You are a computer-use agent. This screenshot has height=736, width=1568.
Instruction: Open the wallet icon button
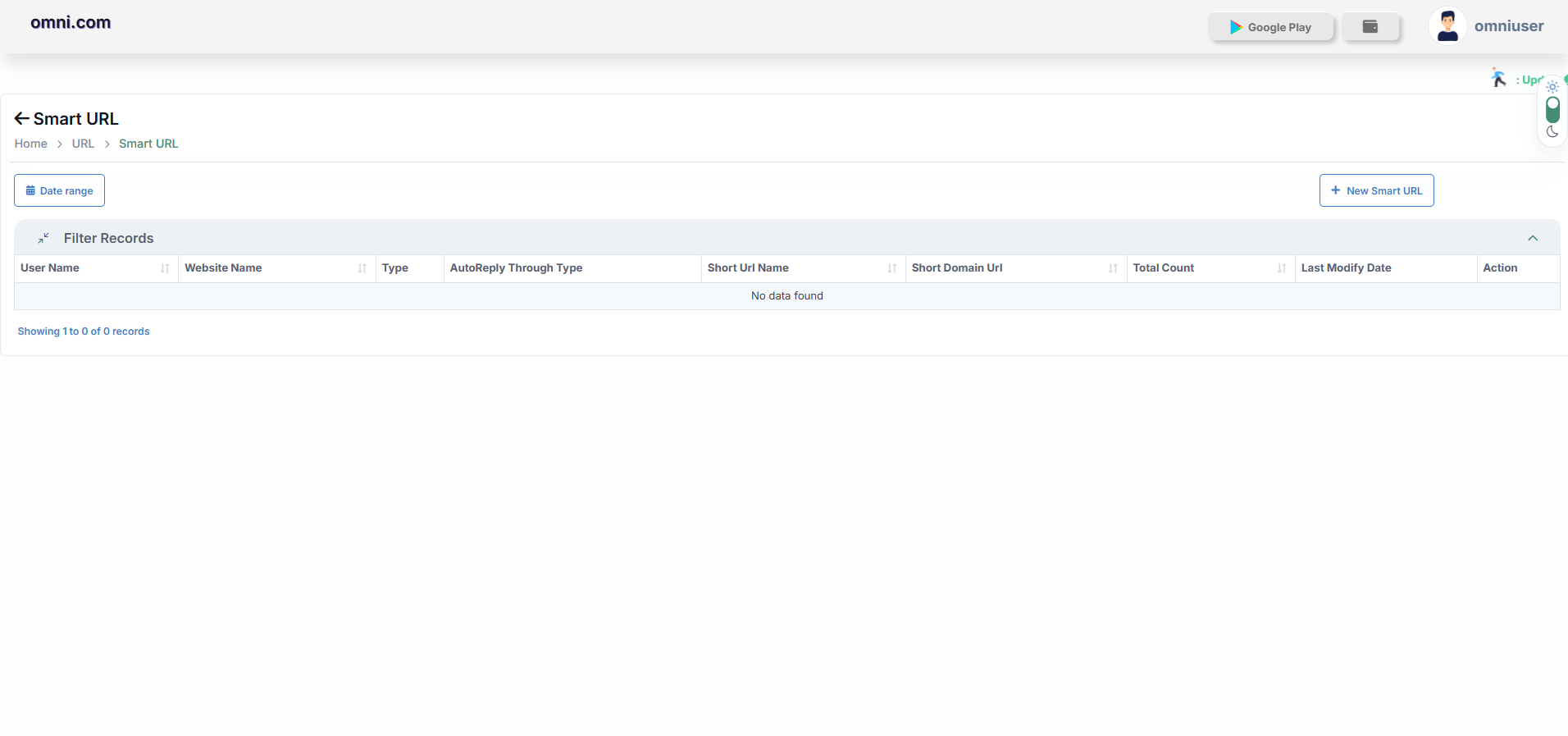point(1370,27)
